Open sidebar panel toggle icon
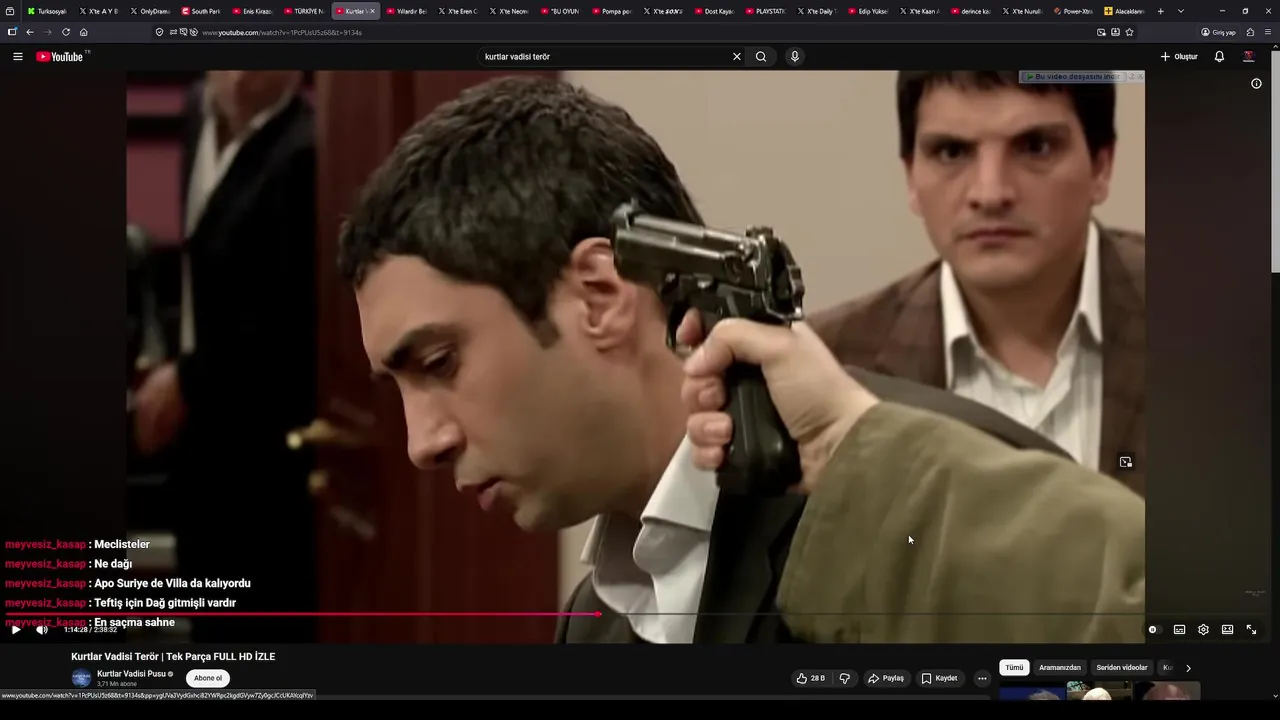 [x=12, y=32]
